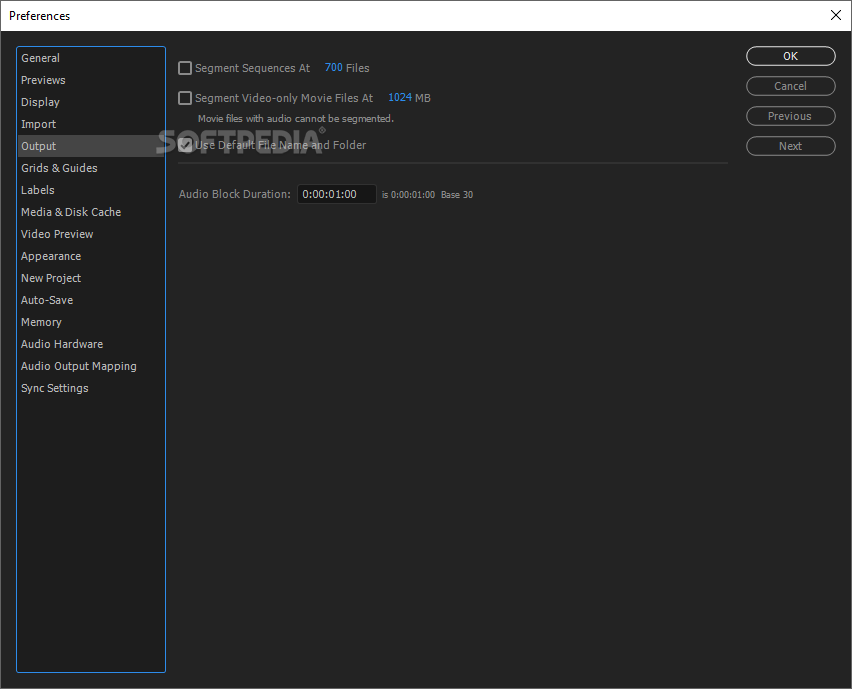Select the Output category
The width and height of the screenshot is (852, 689).
click(x=90, y=146)
